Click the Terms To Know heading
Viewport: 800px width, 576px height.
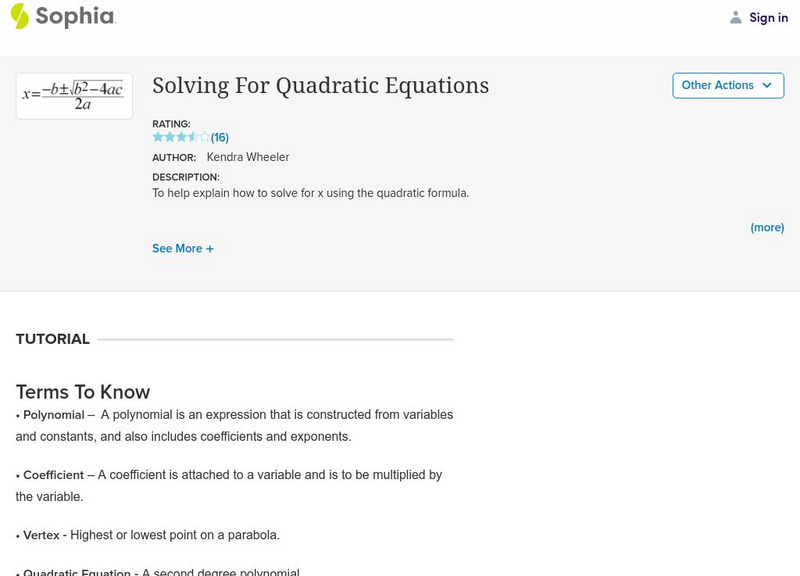point(83,392)
